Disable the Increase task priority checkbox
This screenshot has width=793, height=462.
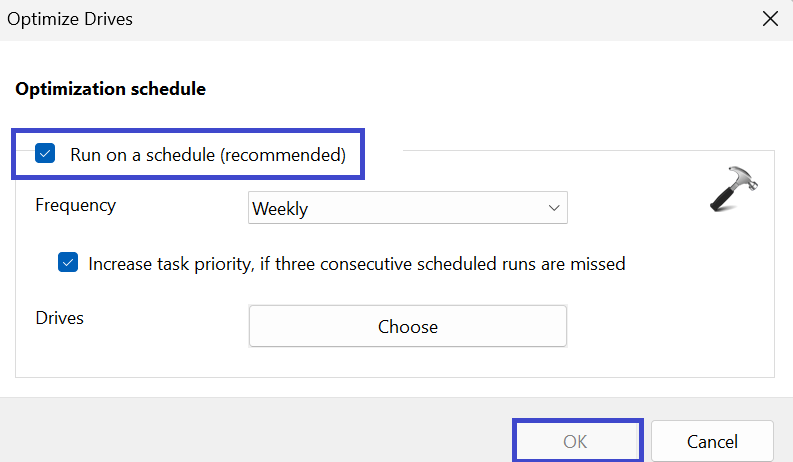tap(68, 264)
